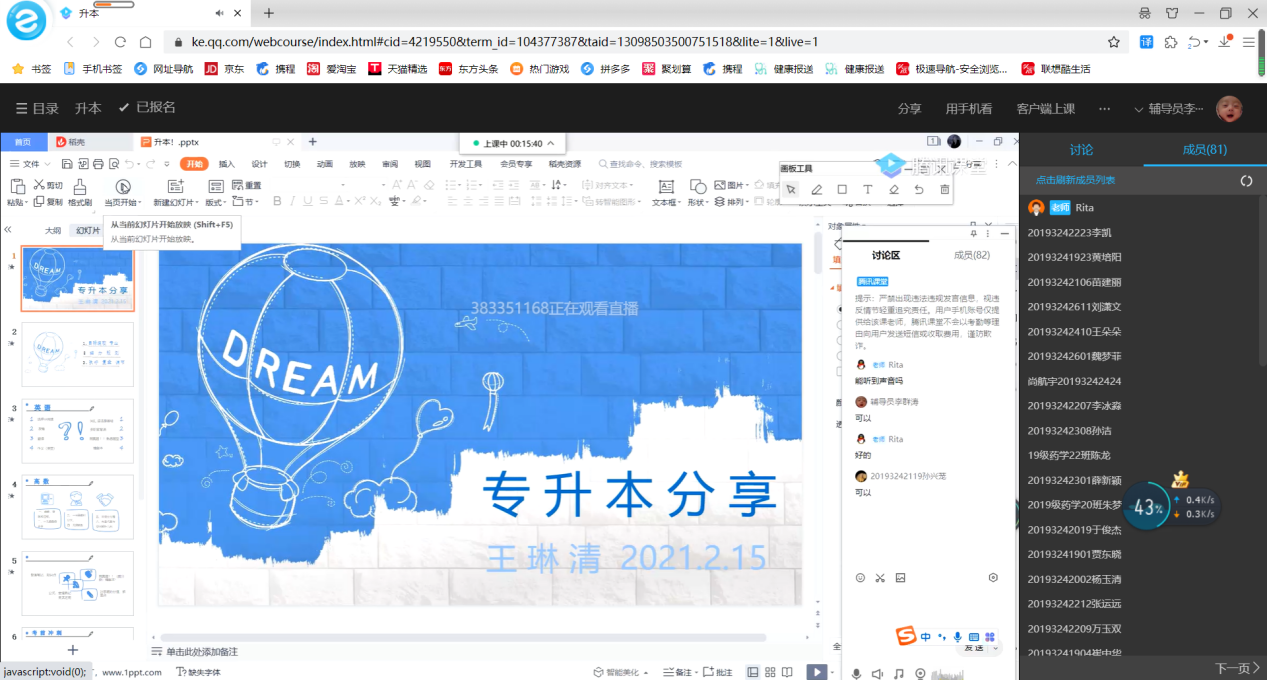The image size is (1267, 680).
Task: Choose the rectangle tool in drawing toolbar
Action: (x=842, y=189)
